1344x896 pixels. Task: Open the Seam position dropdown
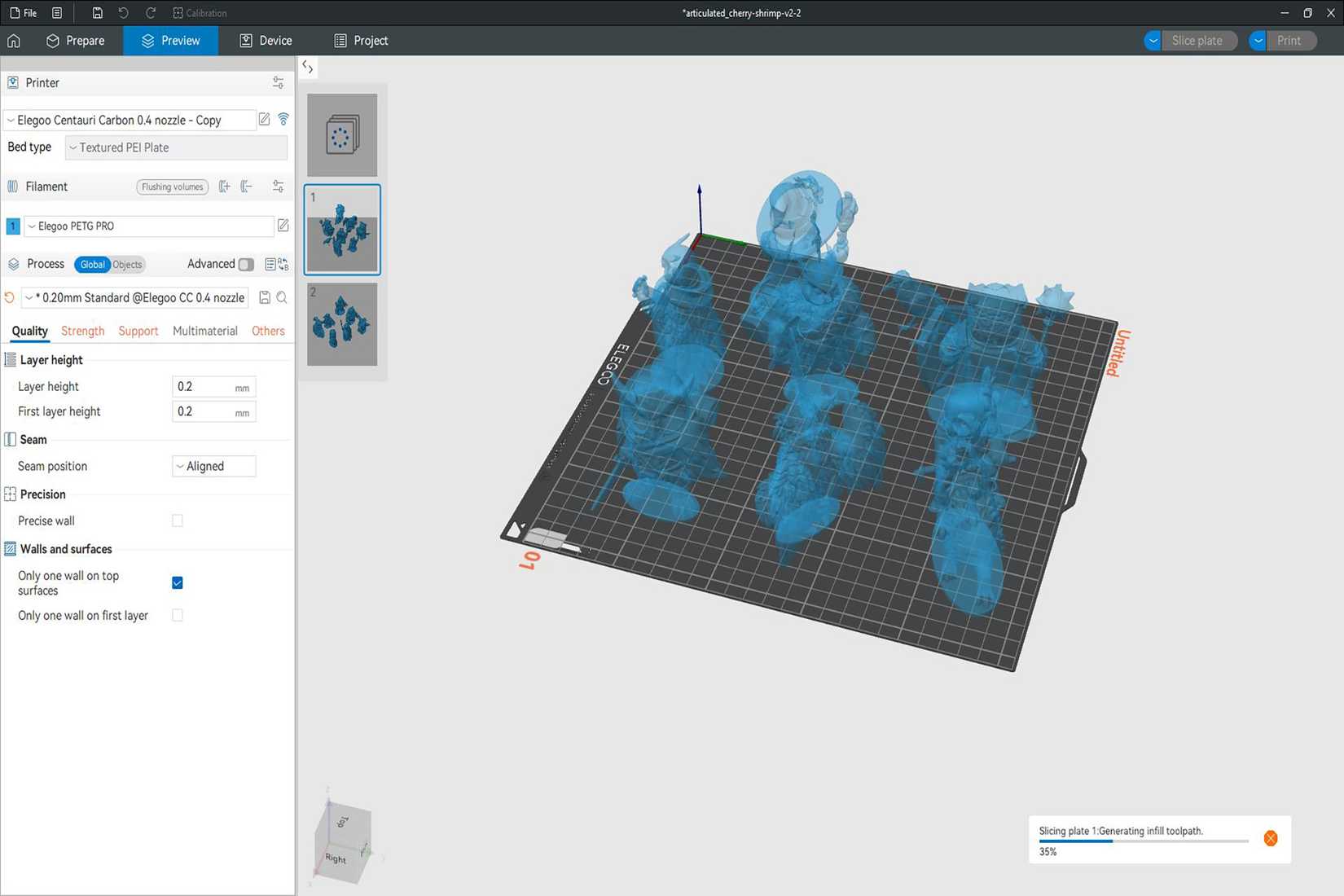[x=213, y=466]
